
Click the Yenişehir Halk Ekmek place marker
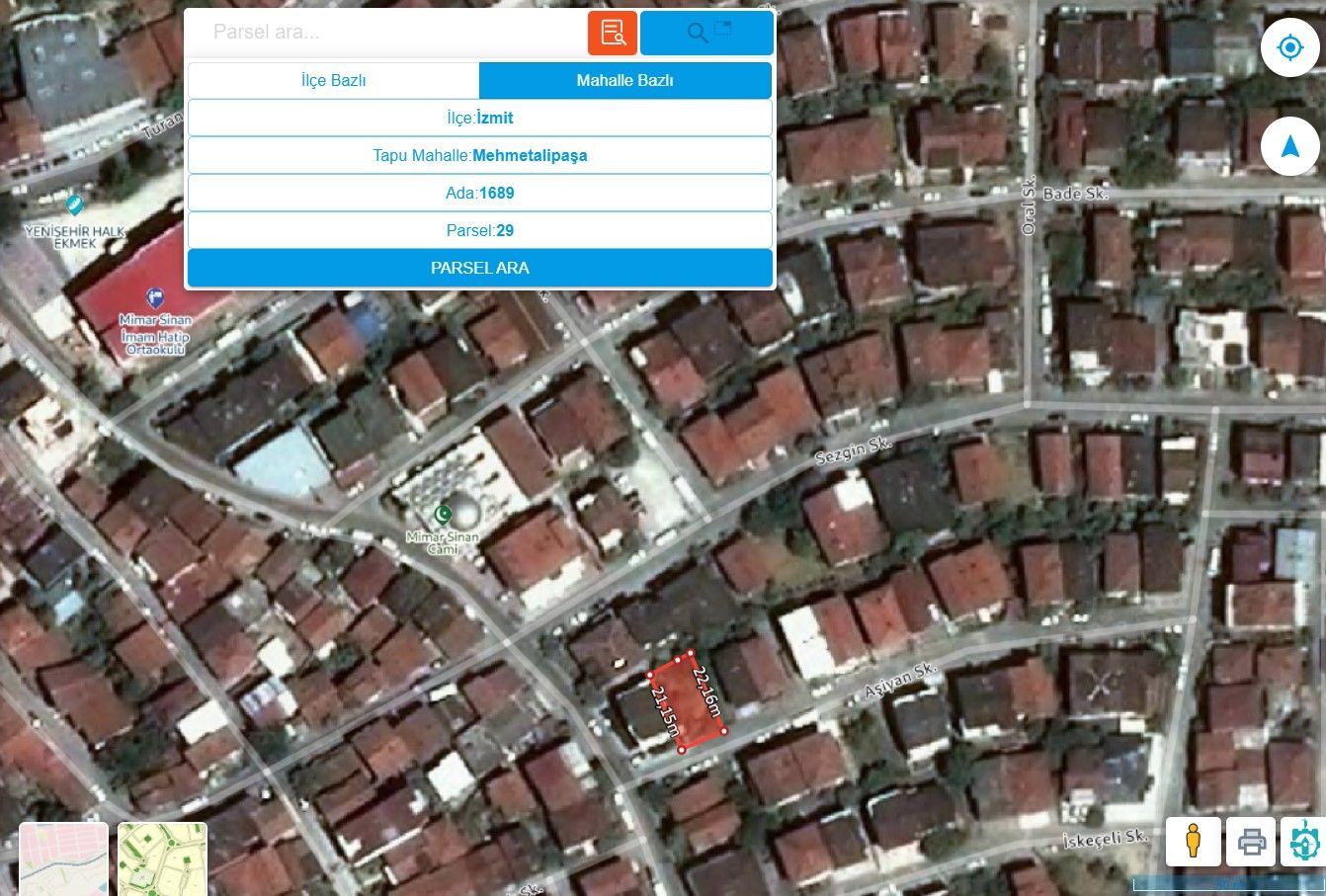(74, 205)
